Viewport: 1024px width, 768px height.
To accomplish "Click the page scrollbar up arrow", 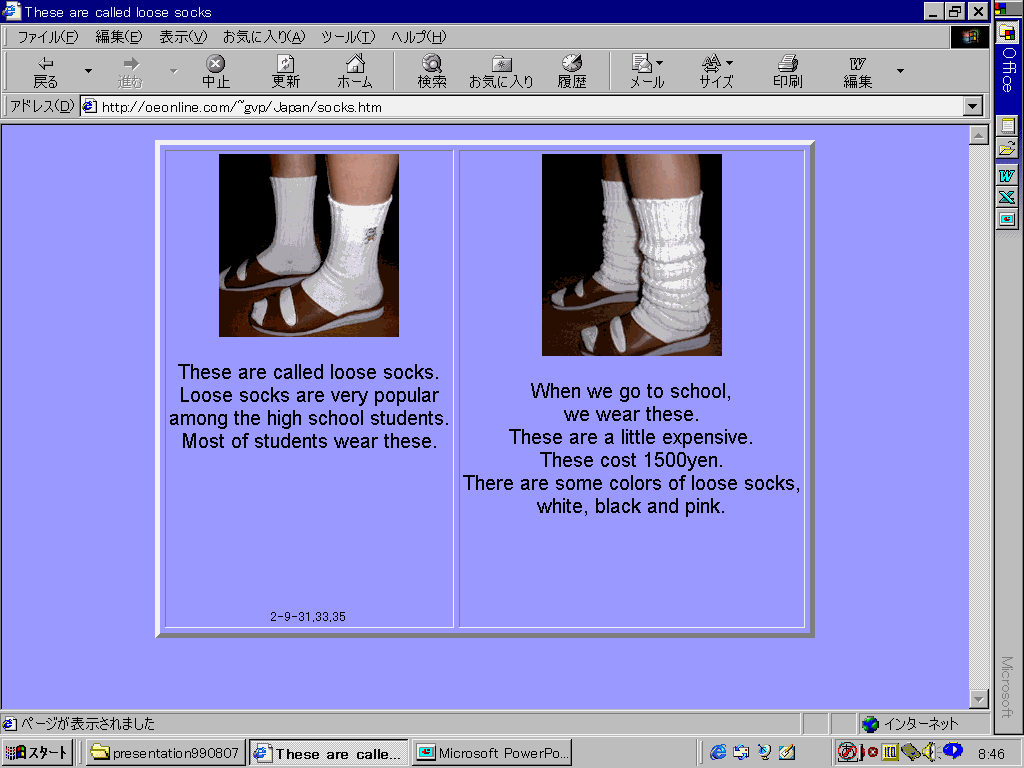I will tap(978, 135).
